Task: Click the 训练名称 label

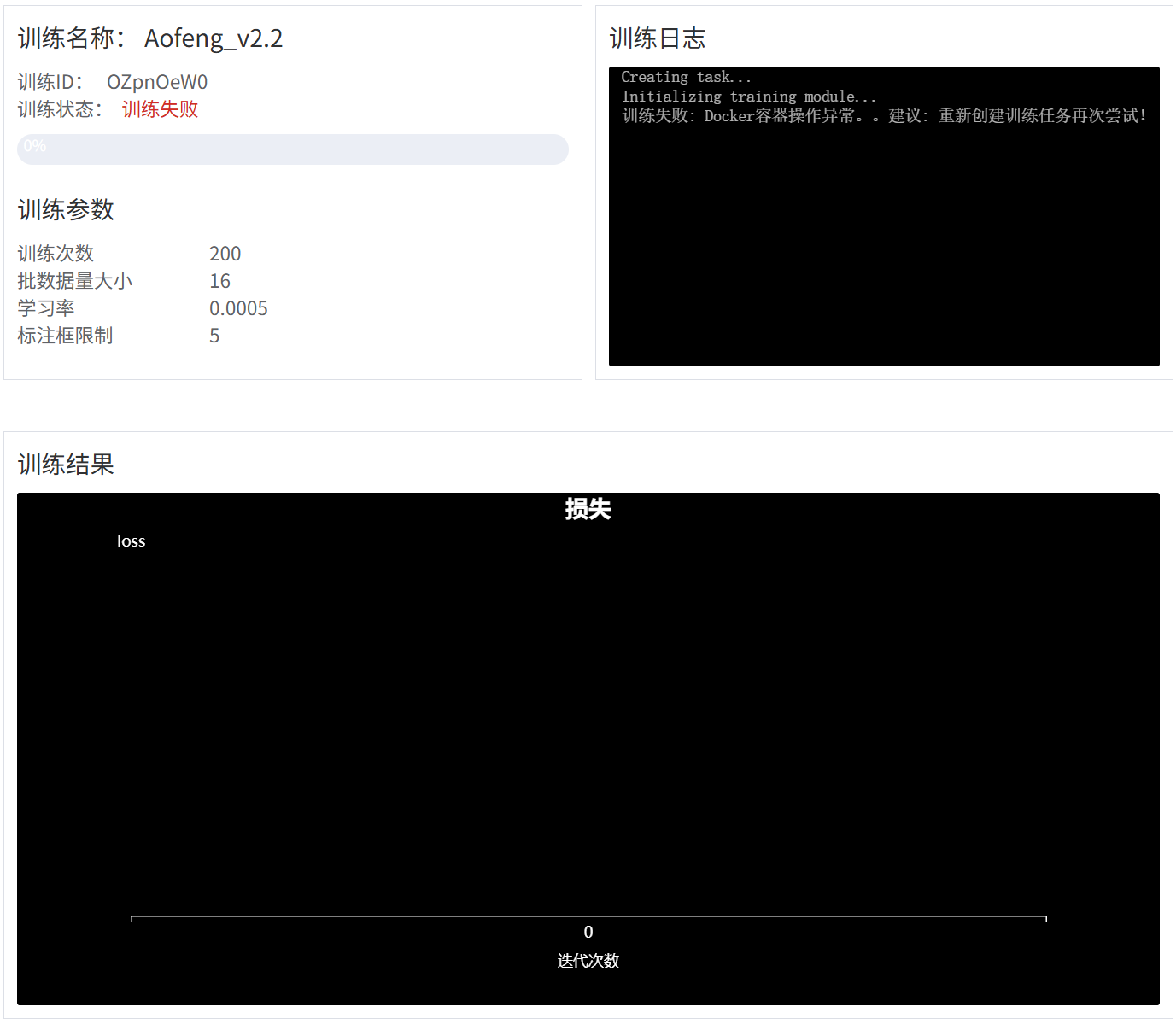Action: click(72, 38)
